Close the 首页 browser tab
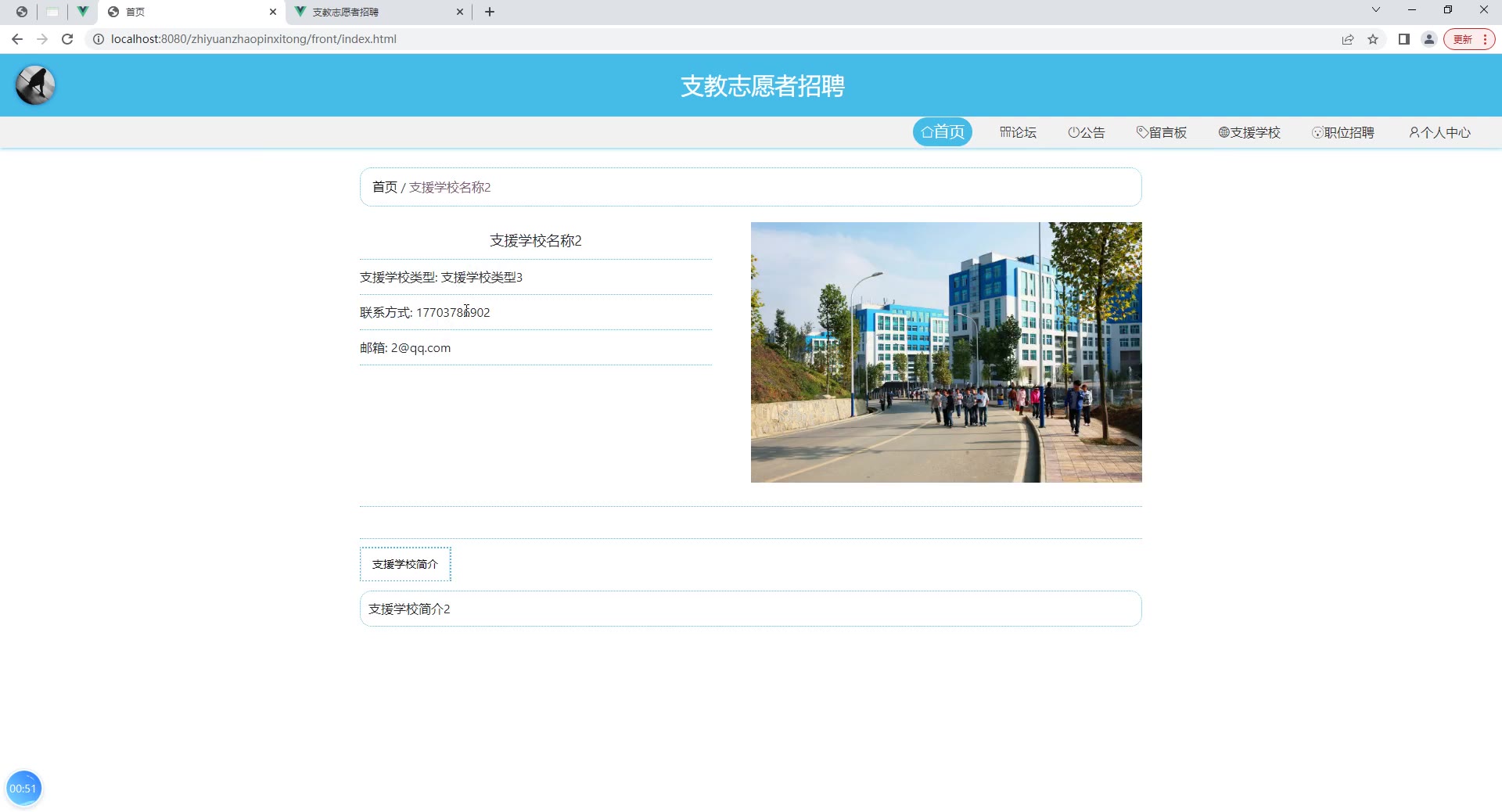The height and width of the screenshot is (812, 1502). click(273, 12)
